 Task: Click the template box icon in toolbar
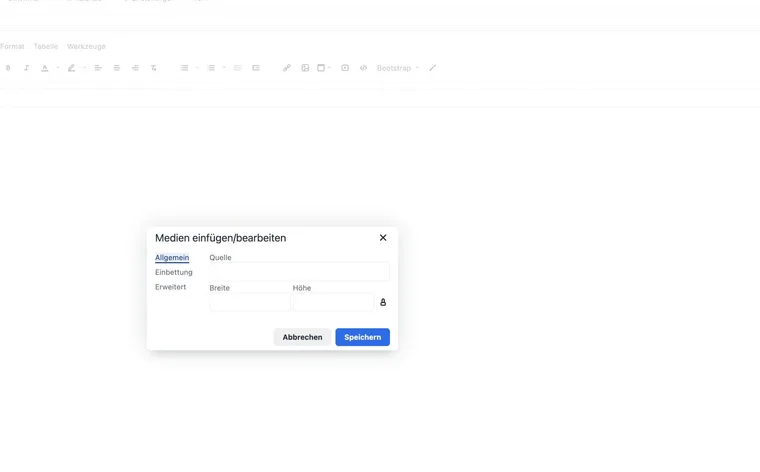point(321,68)
